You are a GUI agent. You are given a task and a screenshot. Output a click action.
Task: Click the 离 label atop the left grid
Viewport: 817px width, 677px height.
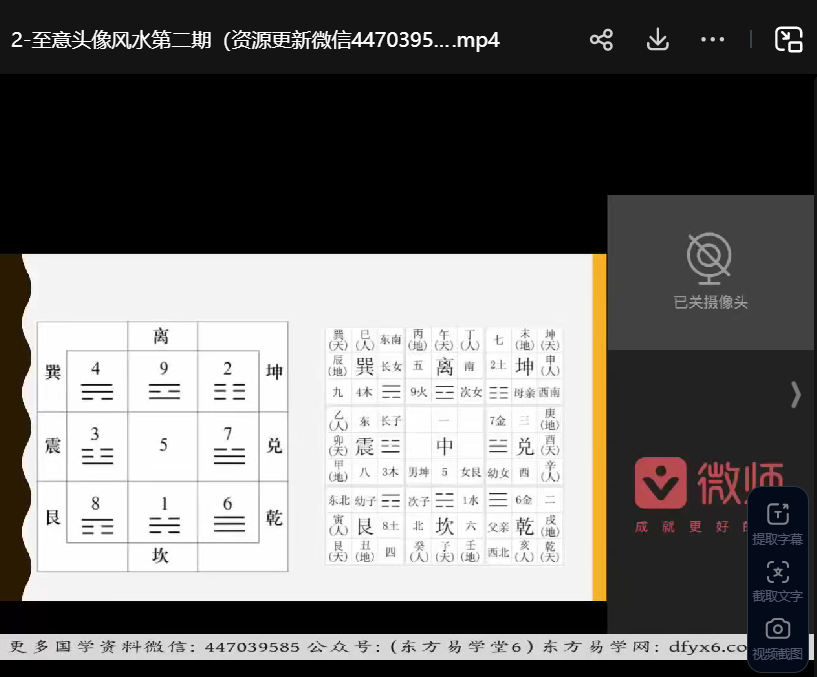[x=161, y=336]
